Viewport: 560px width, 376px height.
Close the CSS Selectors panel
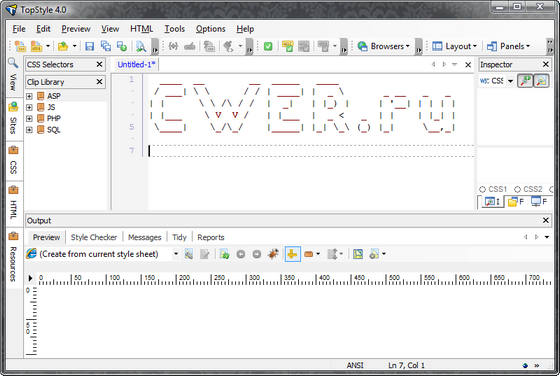tap(99, 65)
